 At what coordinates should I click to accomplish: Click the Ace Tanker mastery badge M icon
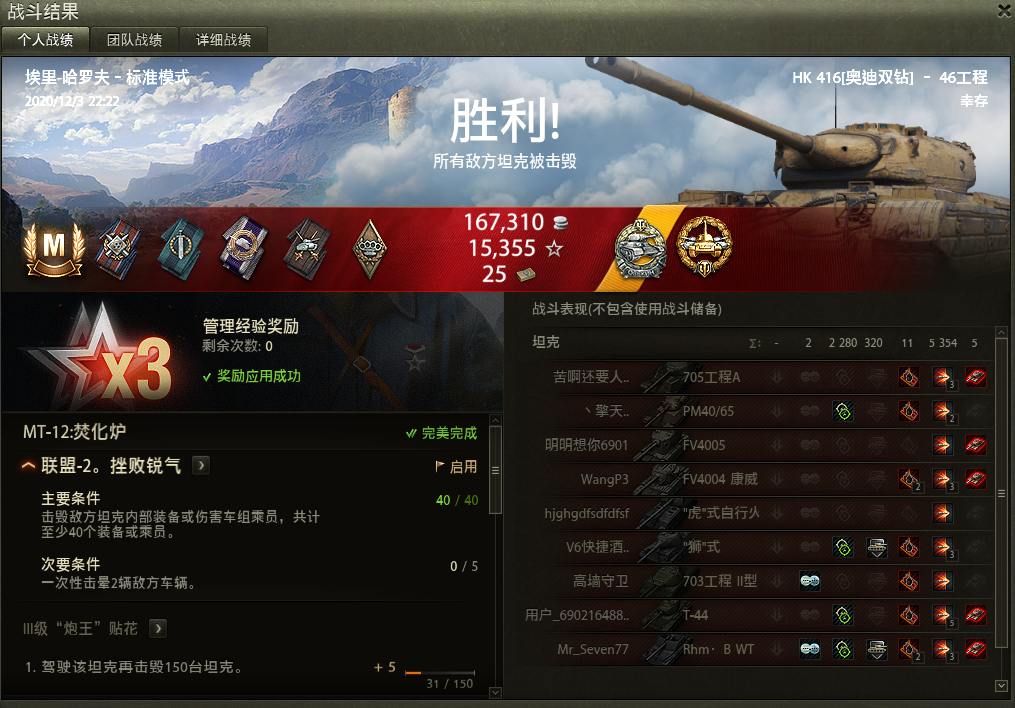(54, 249)
